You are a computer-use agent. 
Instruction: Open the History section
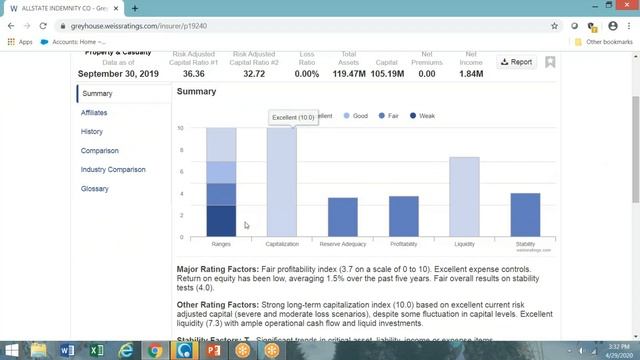click(x=92, y=131)
